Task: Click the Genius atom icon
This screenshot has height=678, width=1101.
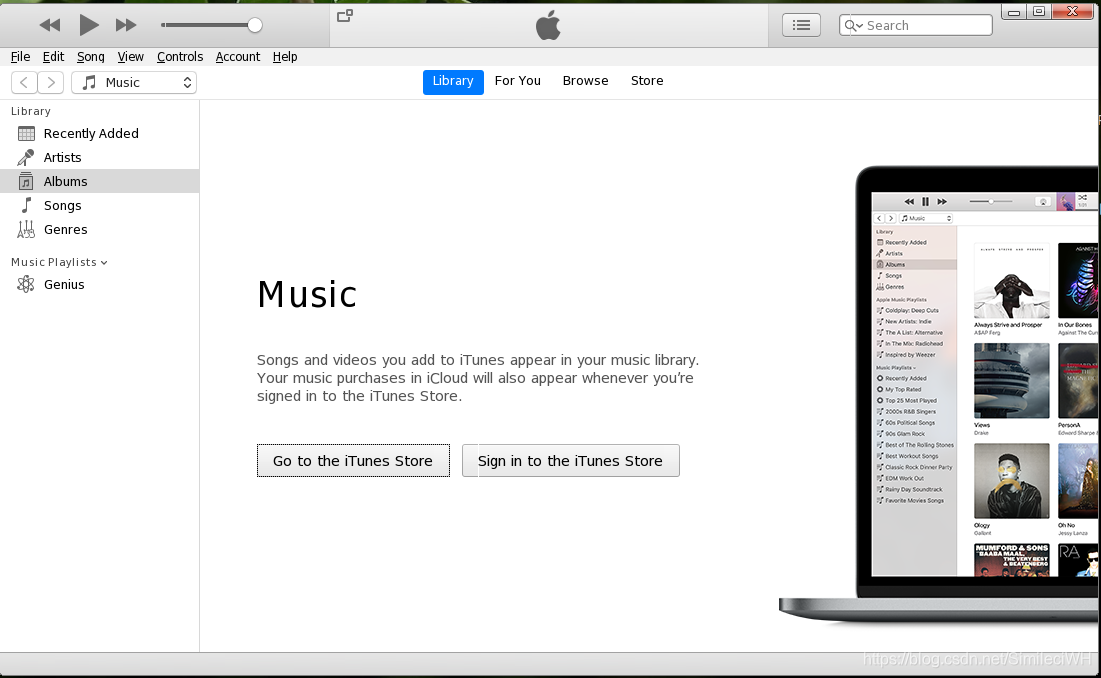Action: [26, 284]
